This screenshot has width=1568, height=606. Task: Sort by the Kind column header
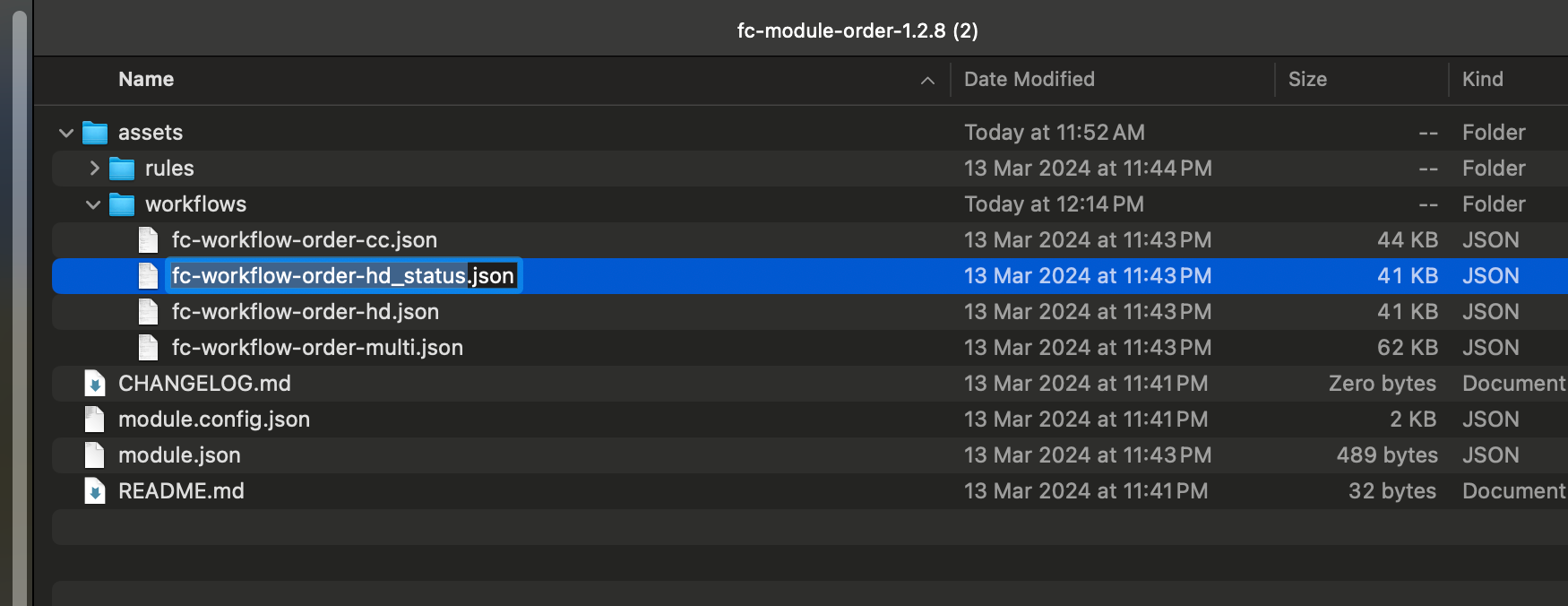1483,80
